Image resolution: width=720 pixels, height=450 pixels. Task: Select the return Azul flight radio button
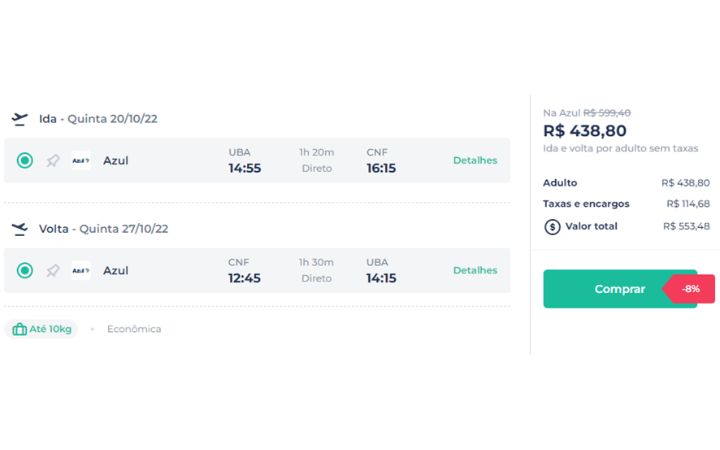[25, 270]
